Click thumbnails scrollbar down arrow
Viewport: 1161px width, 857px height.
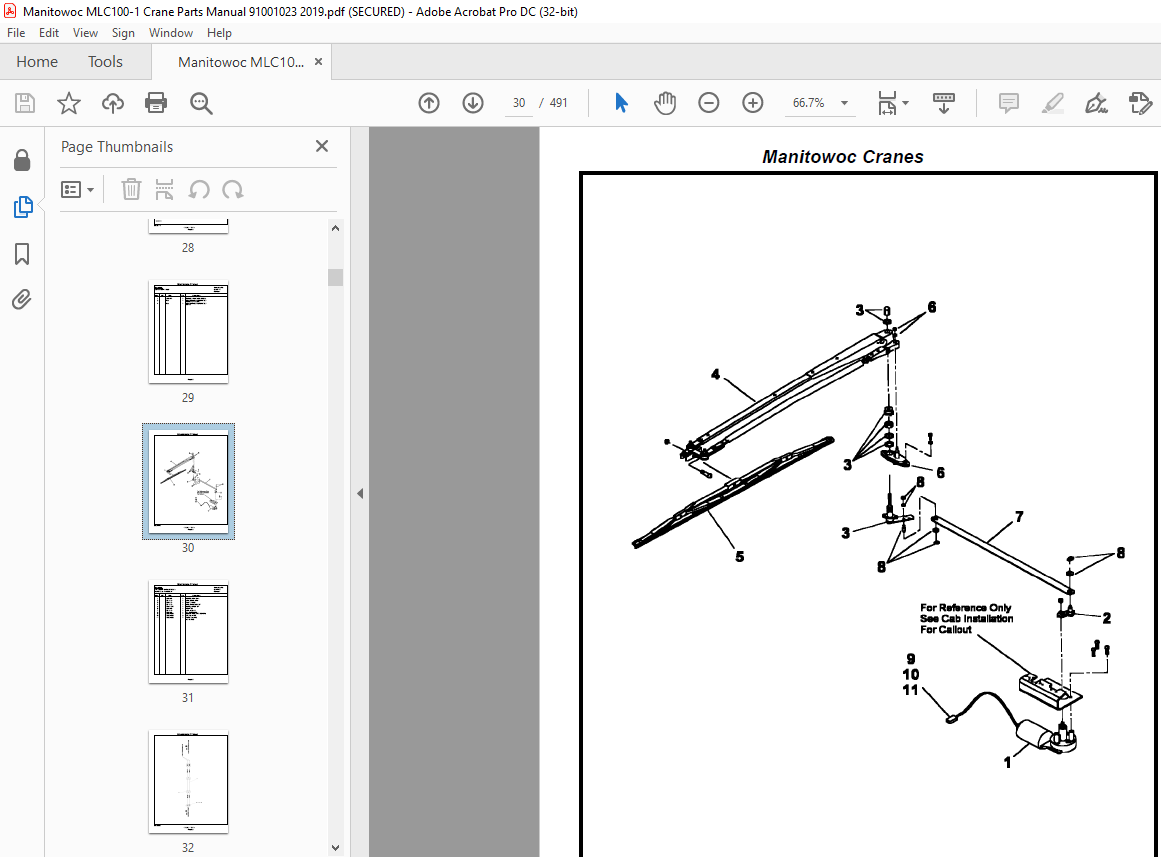335,847
